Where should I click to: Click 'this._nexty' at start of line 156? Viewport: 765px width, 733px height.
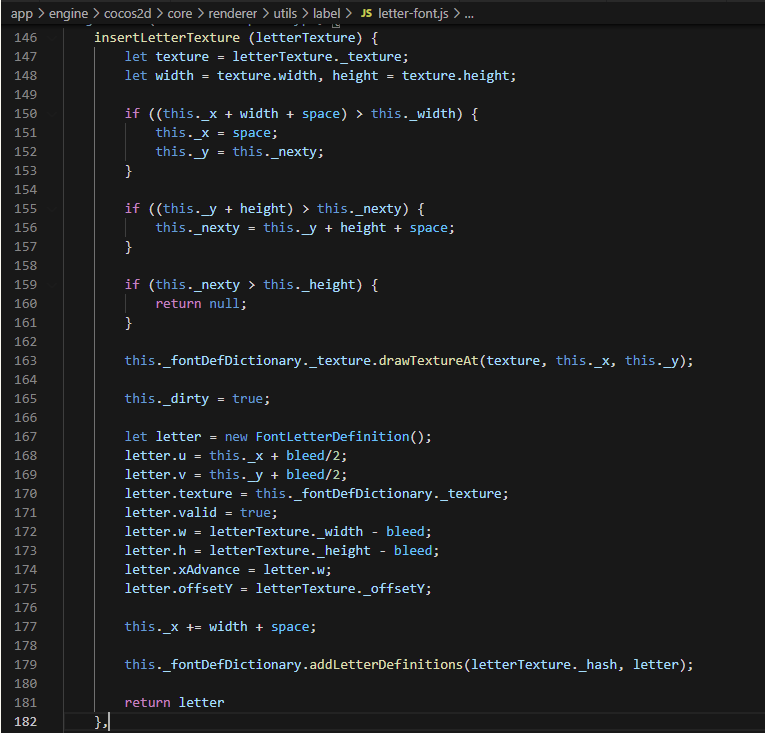pyautogui.click(x=198, y=228)
